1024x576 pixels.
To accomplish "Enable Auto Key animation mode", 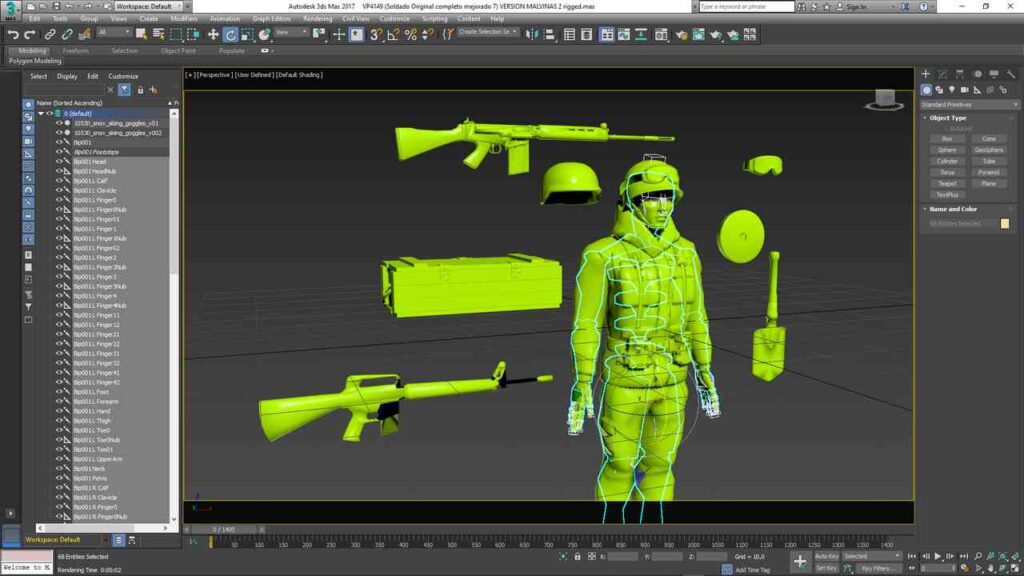I will coord(827,555).
